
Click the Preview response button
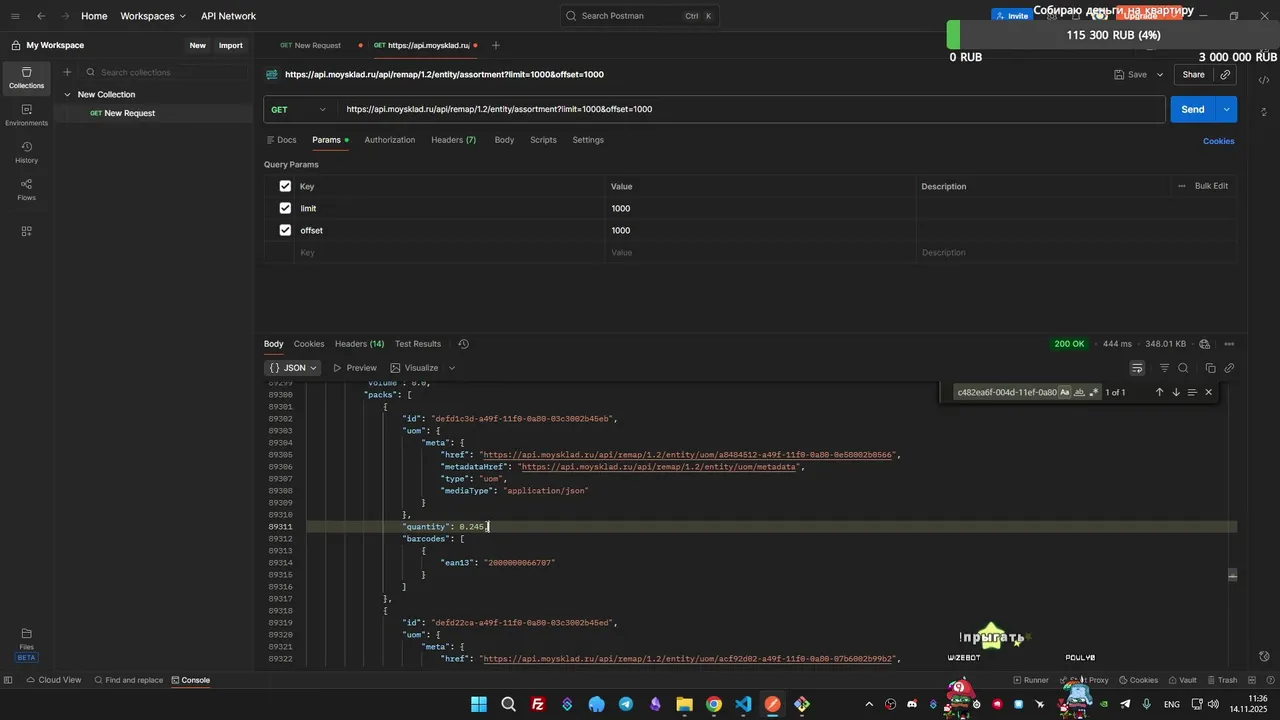[x=355, y=368]
